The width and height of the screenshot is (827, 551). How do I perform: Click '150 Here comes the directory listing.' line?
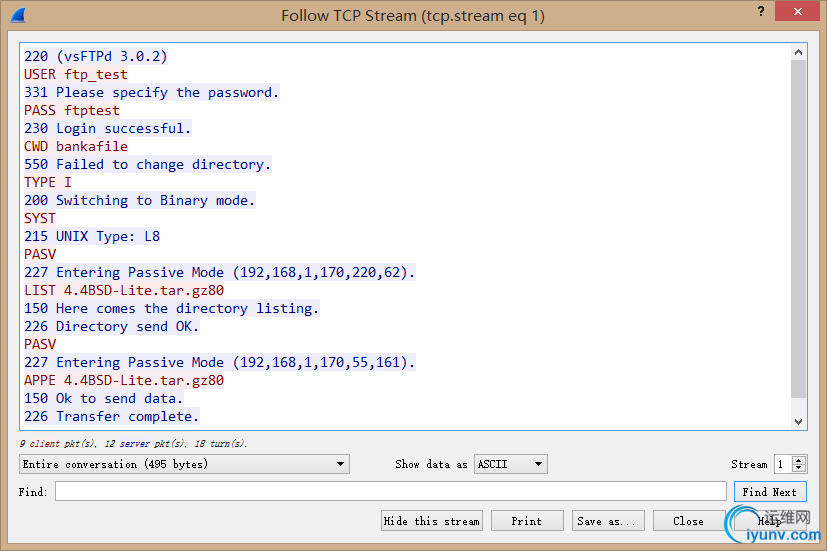pos(171,308)
